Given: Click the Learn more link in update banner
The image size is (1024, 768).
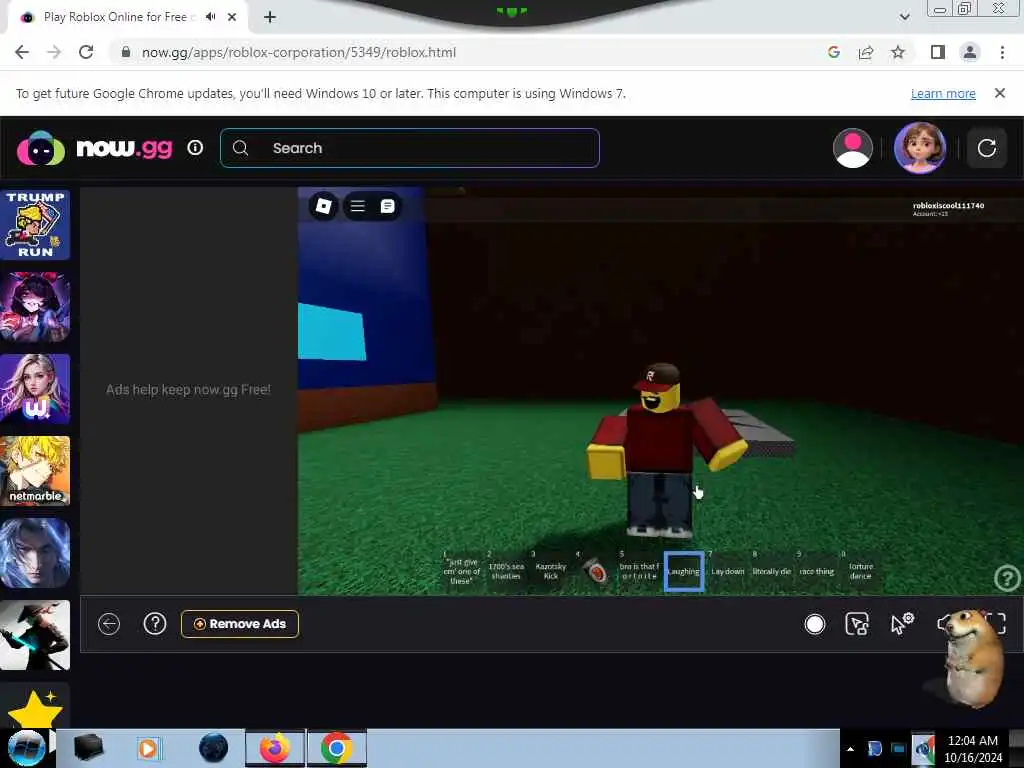Looking at the screenshot, I should click(943, 93).
